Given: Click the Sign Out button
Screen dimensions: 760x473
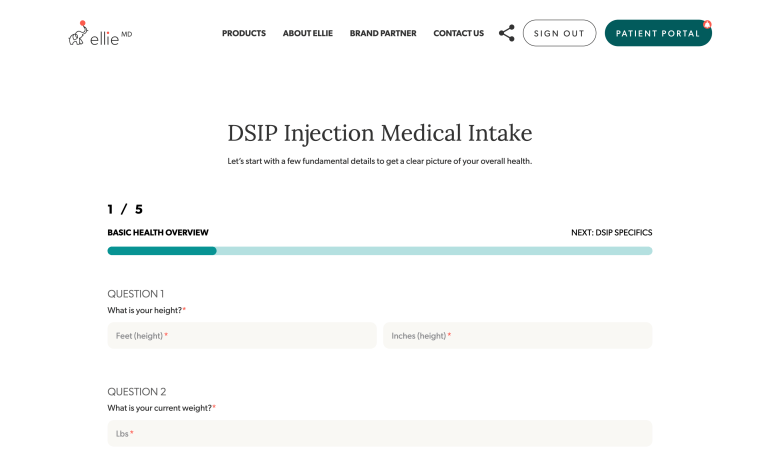Looking at the screenshot, I should pos(559,33).
